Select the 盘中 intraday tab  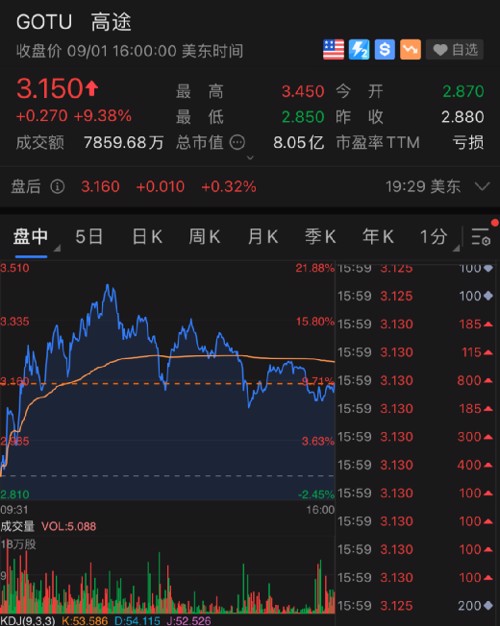pos(31,237)
